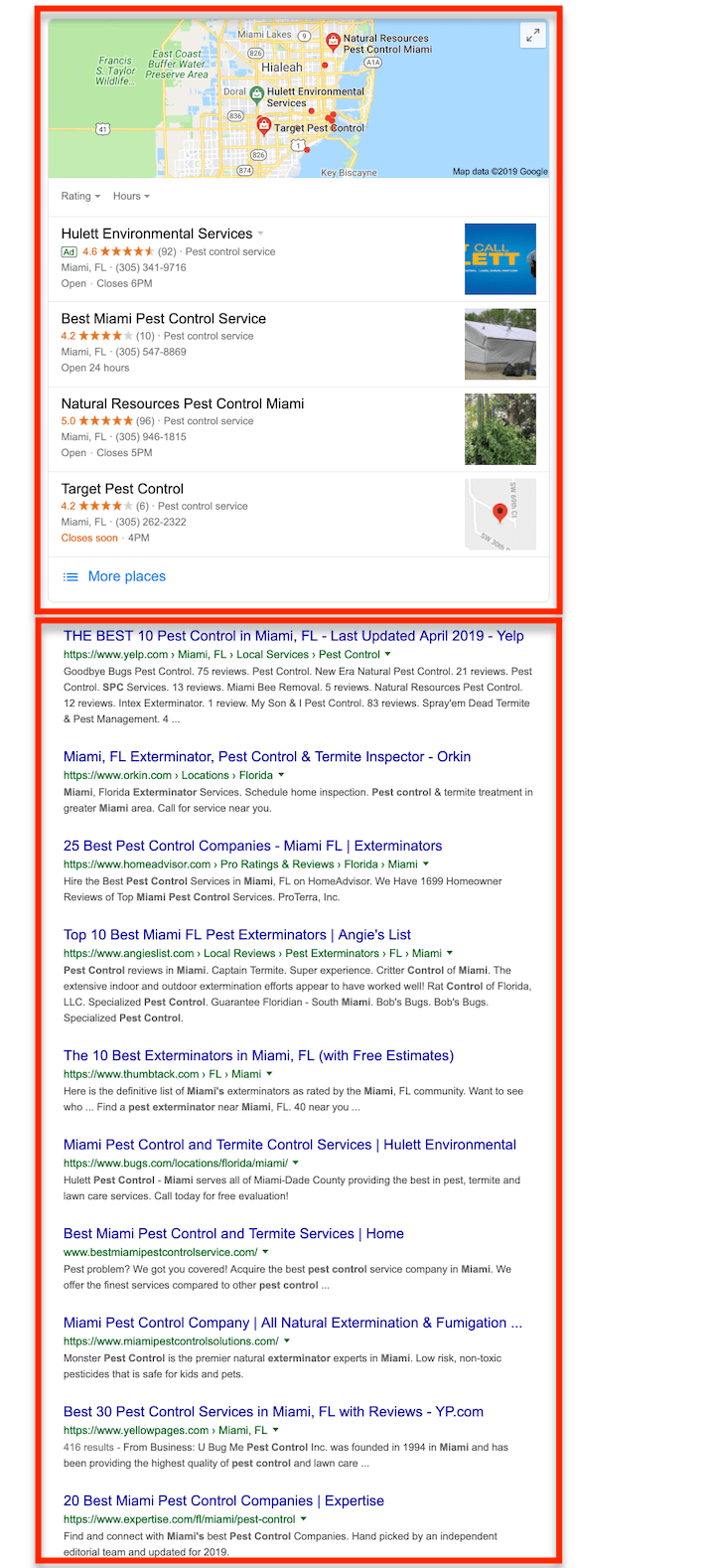Open the 25 Best Pest Control Companies result
The width and height of the screenshot is (715, 1568).
(x=253, y=846)
